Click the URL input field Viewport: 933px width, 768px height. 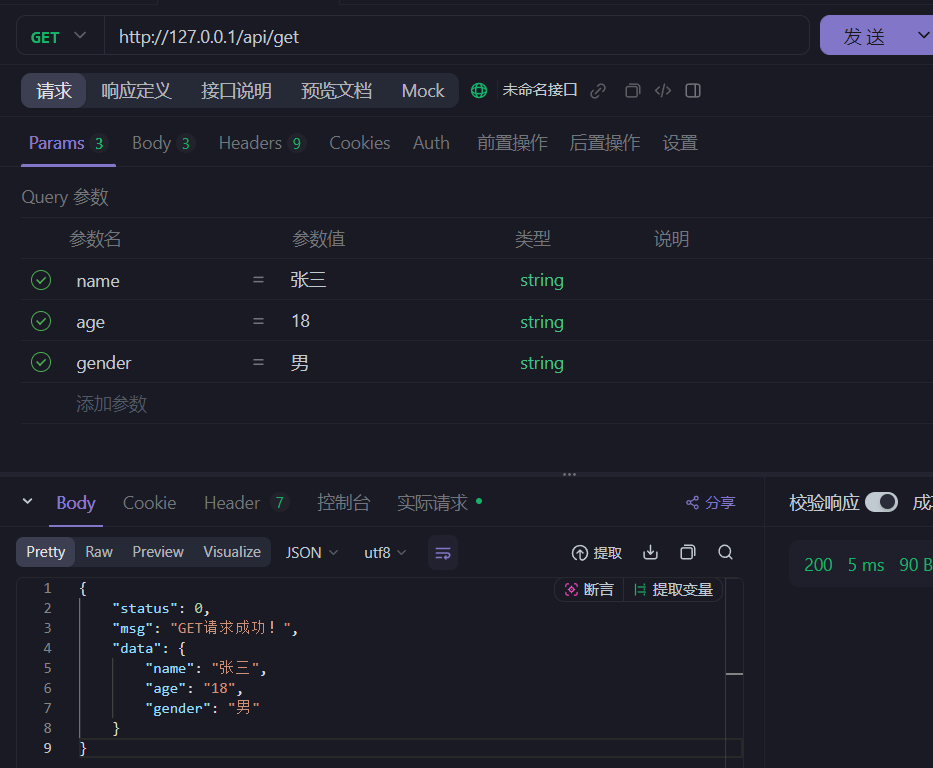(456, 36)
